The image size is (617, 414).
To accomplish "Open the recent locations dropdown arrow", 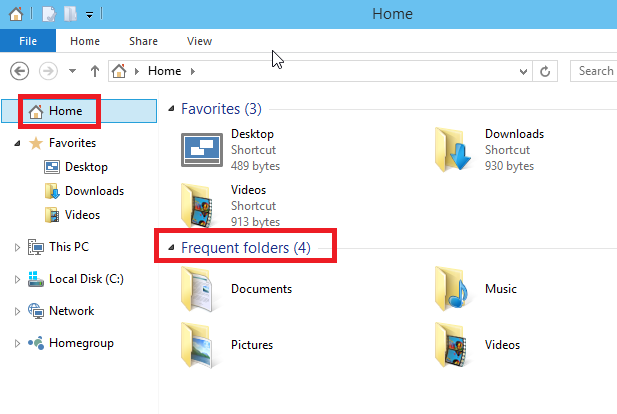I will 72,71.
